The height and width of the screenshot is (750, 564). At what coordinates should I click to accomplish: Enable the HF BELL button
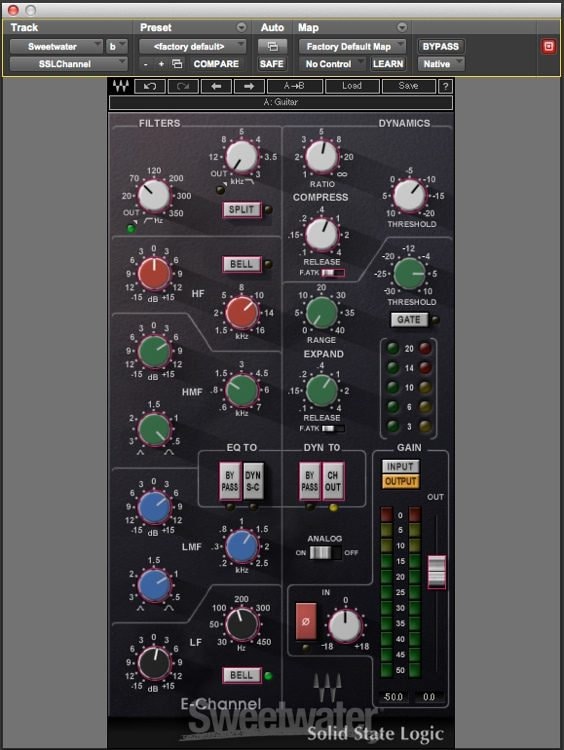point(242,264)
